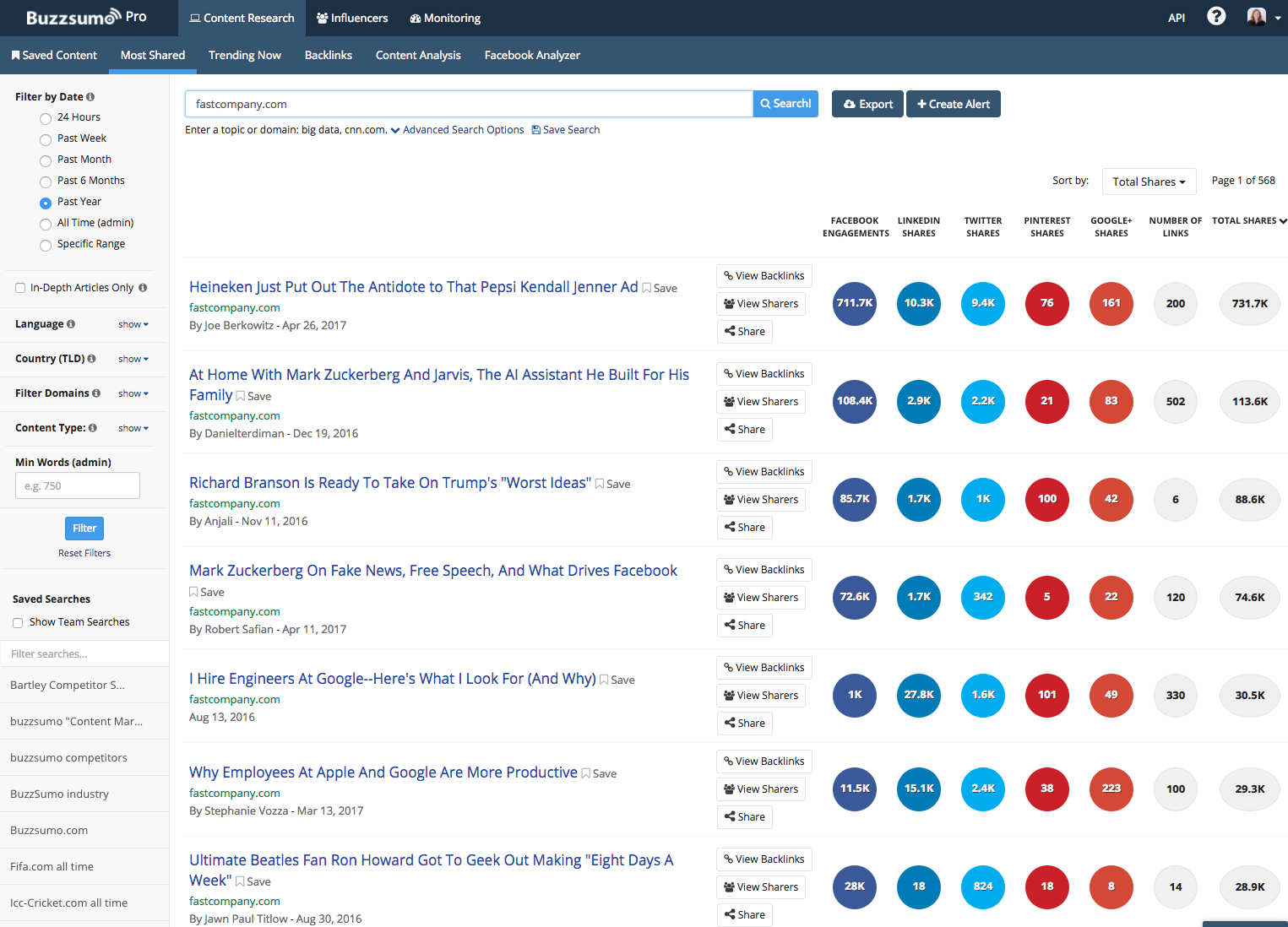This screenshot has width=1288, height=927.
Task: Open the Total Shares sort dropdown
Action: (x=1149, y=182)
